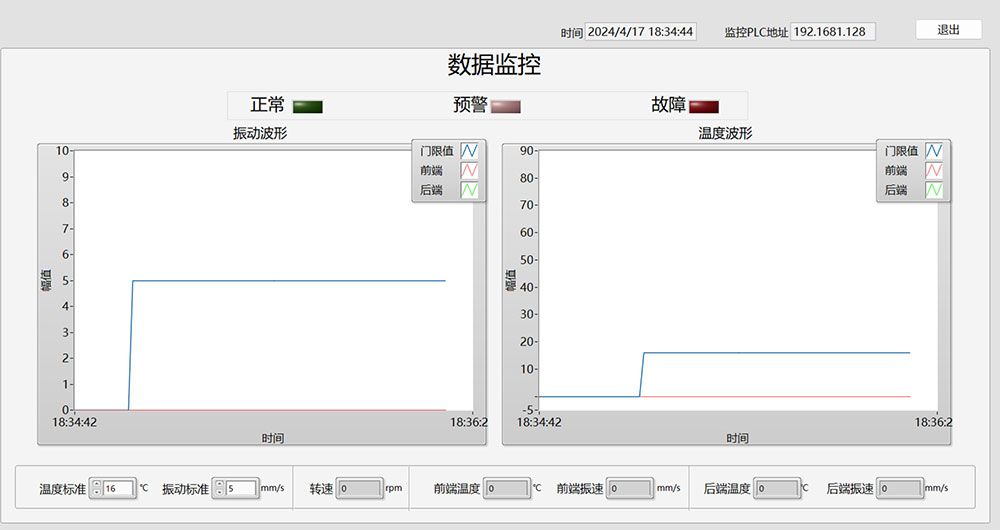Image resolution: width=1000 pixels, height=530 pixels.
Task: Increase the 振动标准 value with the up arrow
Action: (x=218, y=484)
